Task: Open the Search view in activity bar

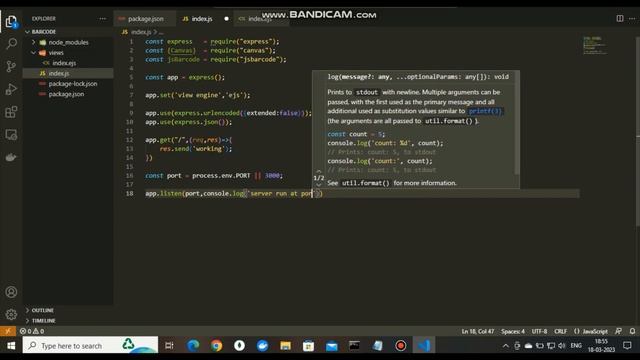Action: [11, 43]
